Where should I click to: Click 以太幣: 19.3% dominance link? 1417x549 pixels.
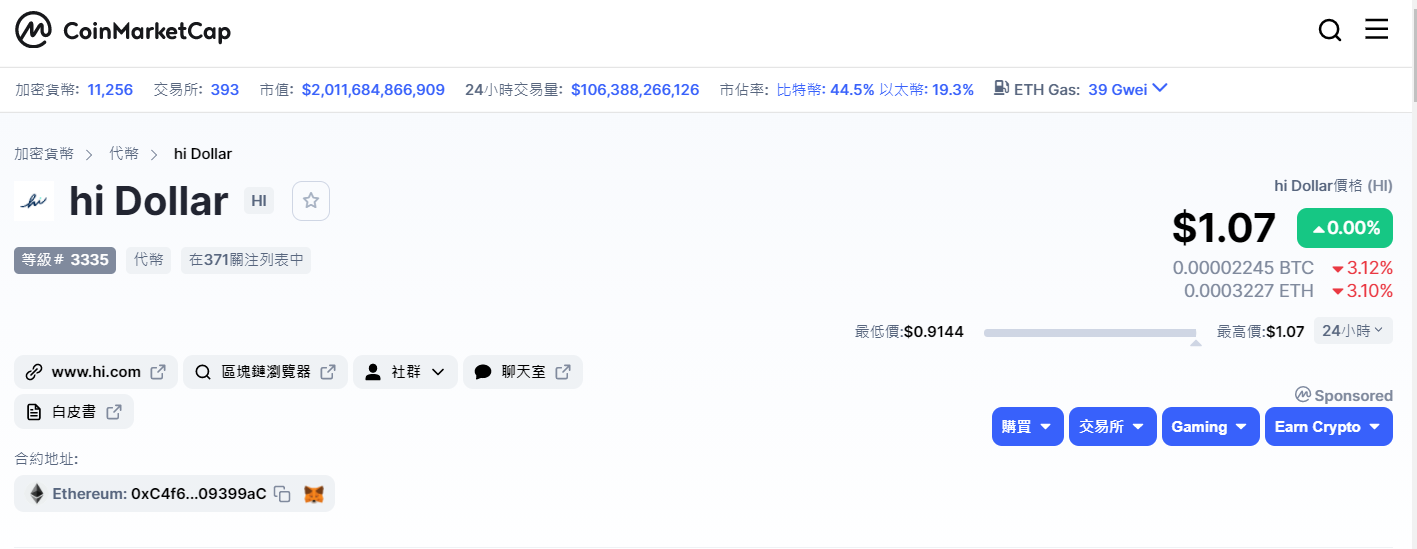[x=927, y=89]
